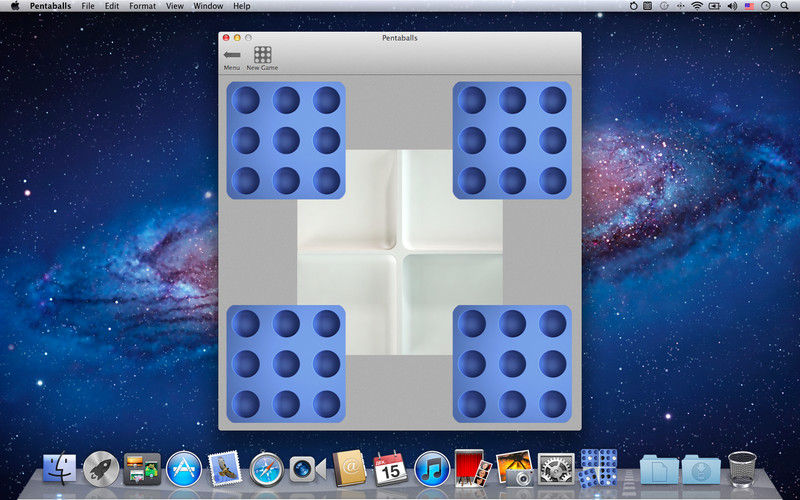This screenshot has height=500, width=800.
Task: Open the View menu
Action: (x=174, y=6)
